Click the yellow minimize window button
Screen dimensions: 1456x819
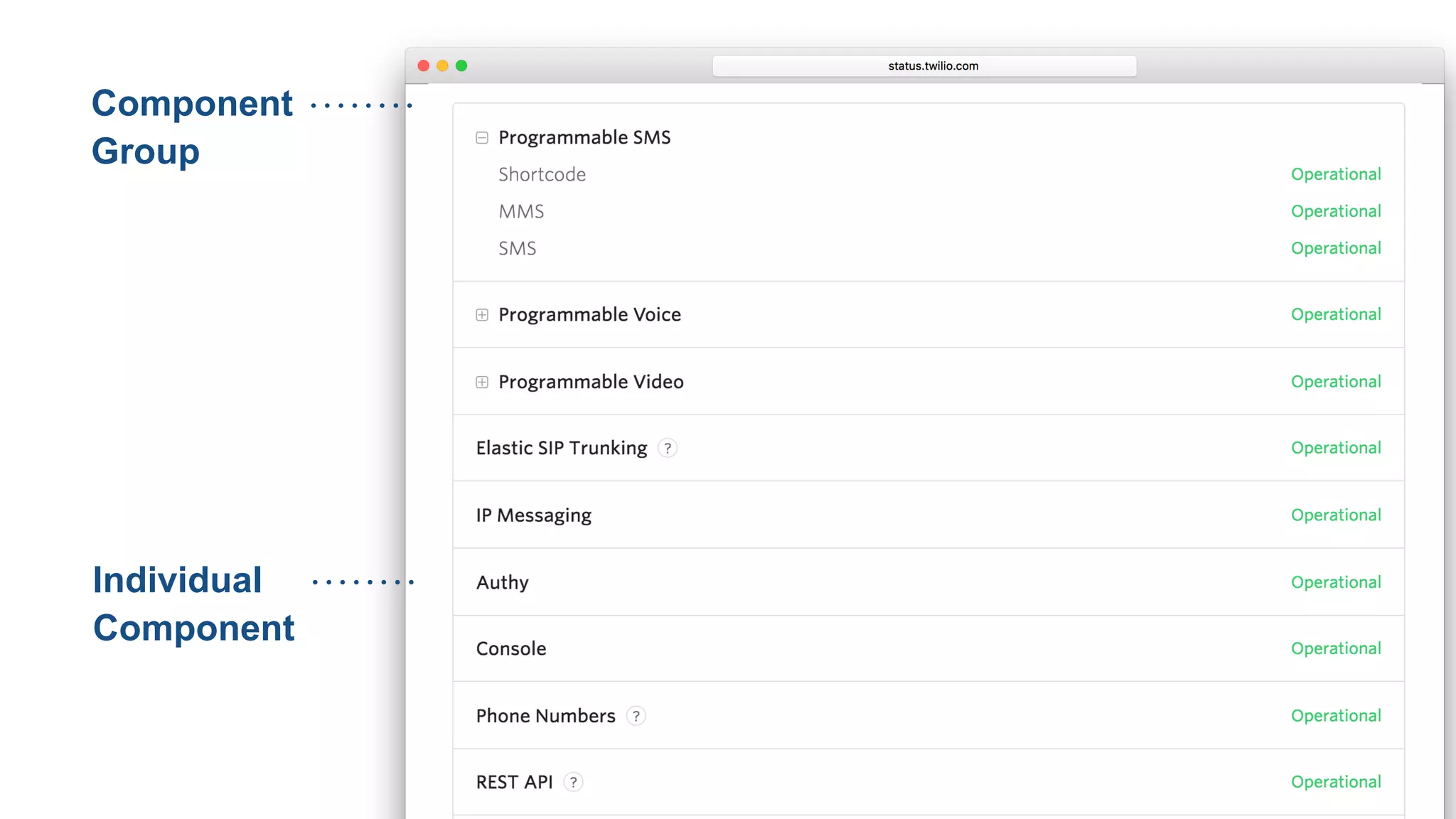tap(442, 66)
